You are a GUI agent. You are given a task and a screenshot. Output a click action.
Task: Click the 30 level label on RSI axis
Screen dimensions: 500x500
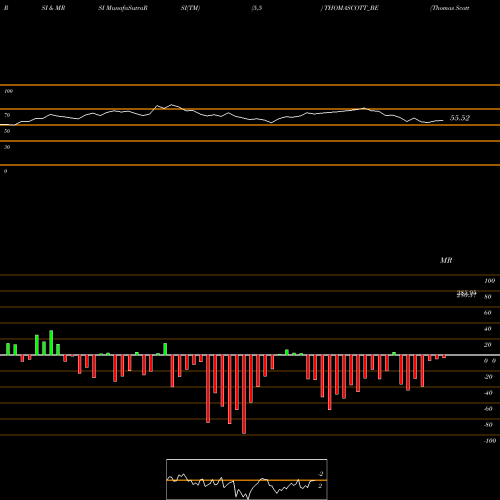pyautogui.click(x=7, y=147)
